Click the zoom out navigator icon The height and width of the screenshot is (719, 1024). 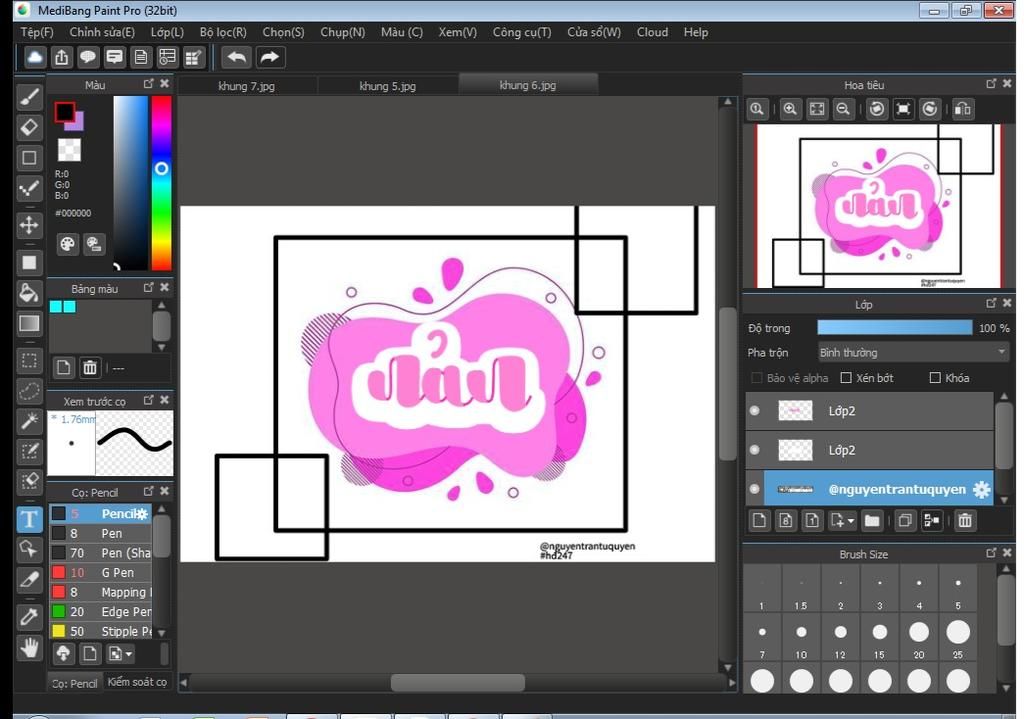(x=843, y=109)
